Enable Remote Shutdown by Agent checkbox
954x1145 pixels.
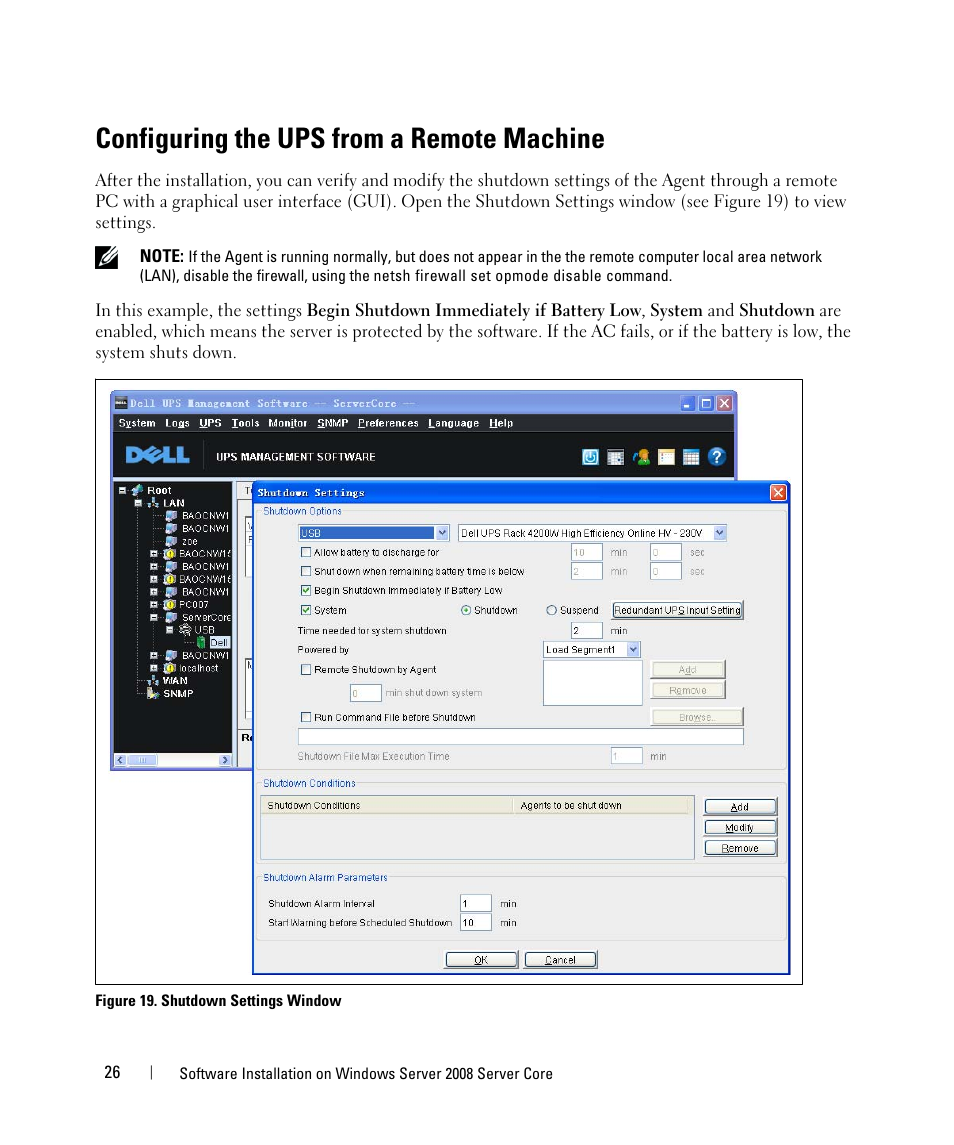coord(306,670)
